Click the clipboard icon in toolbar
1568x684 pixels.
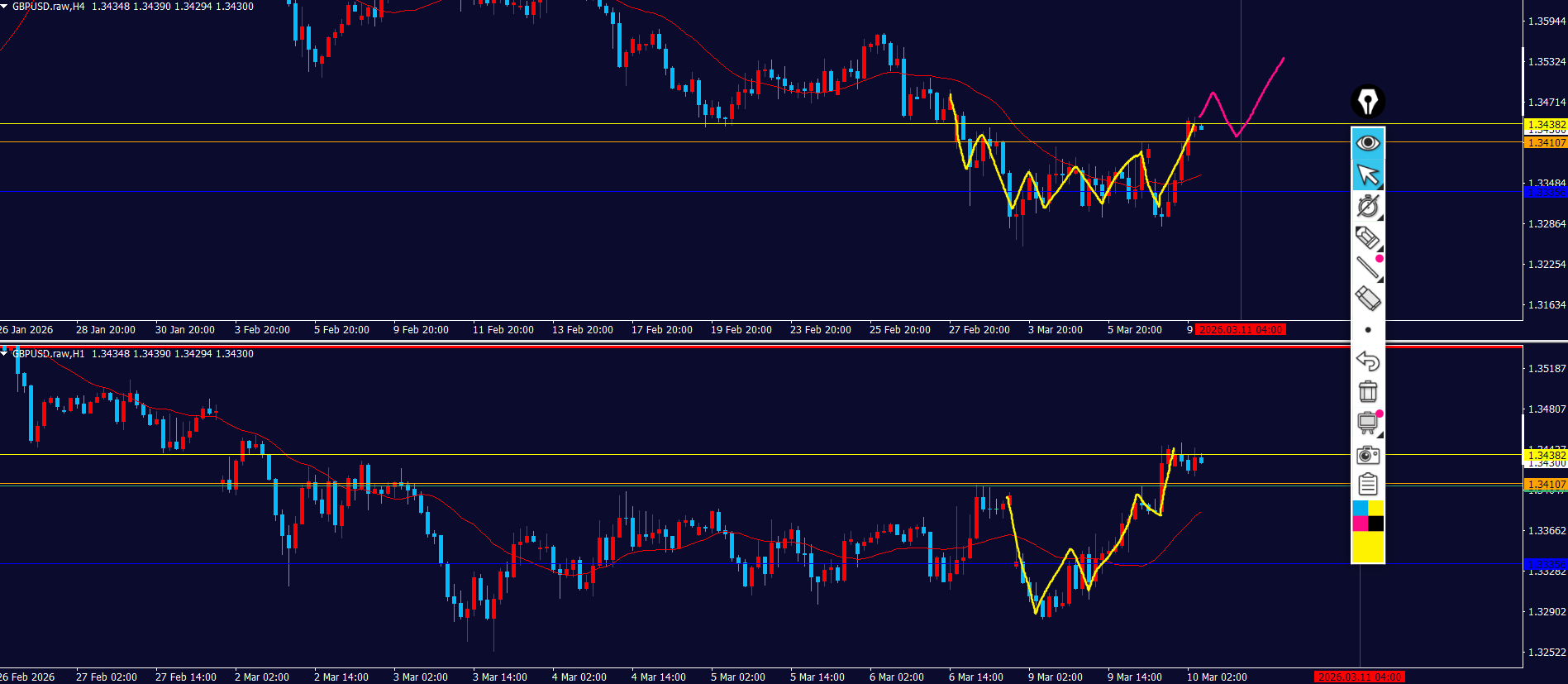pyautogui.click(x=1367, y=485)
